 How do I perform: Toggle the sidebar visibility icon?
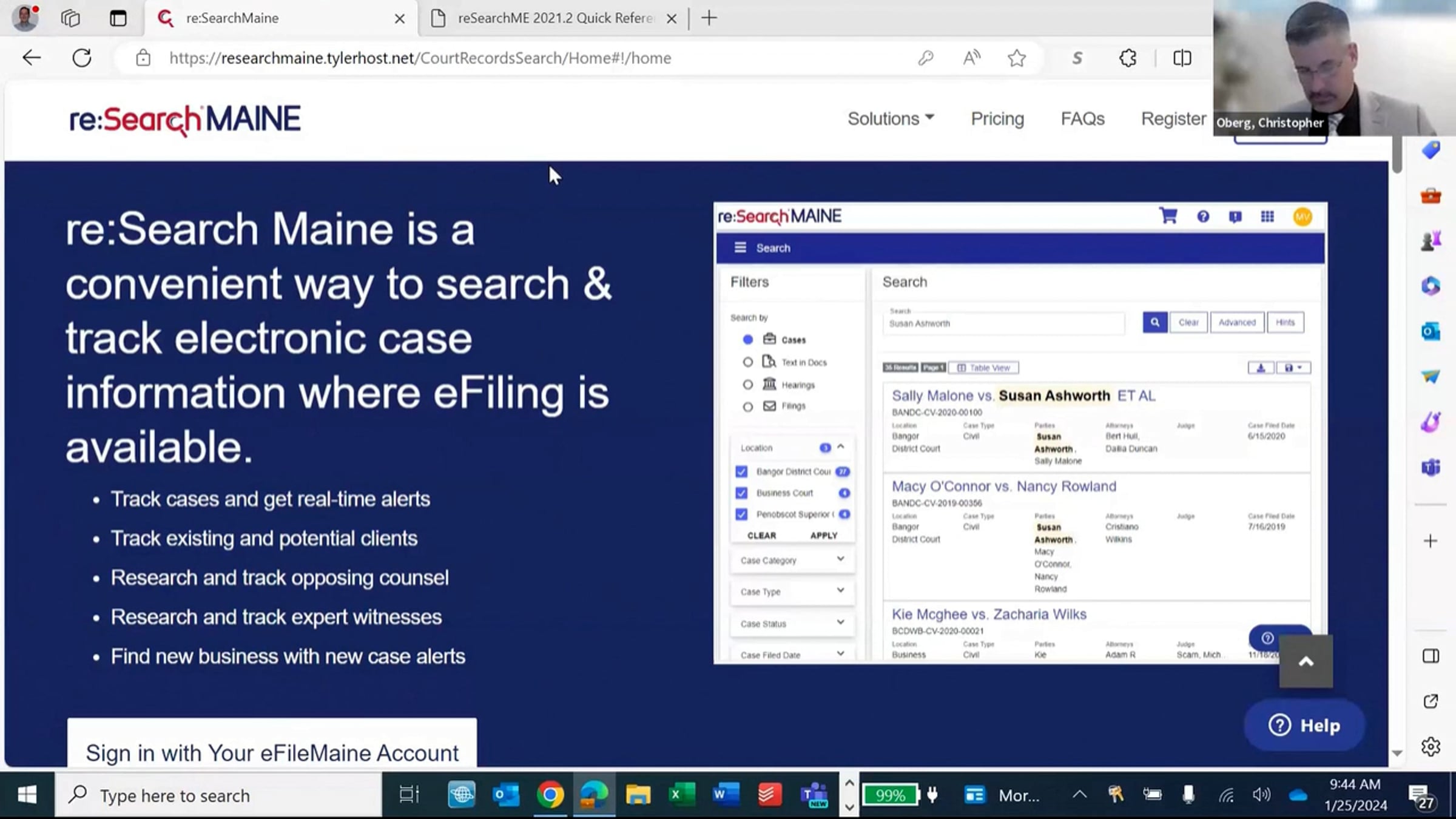pos(1431,656)
